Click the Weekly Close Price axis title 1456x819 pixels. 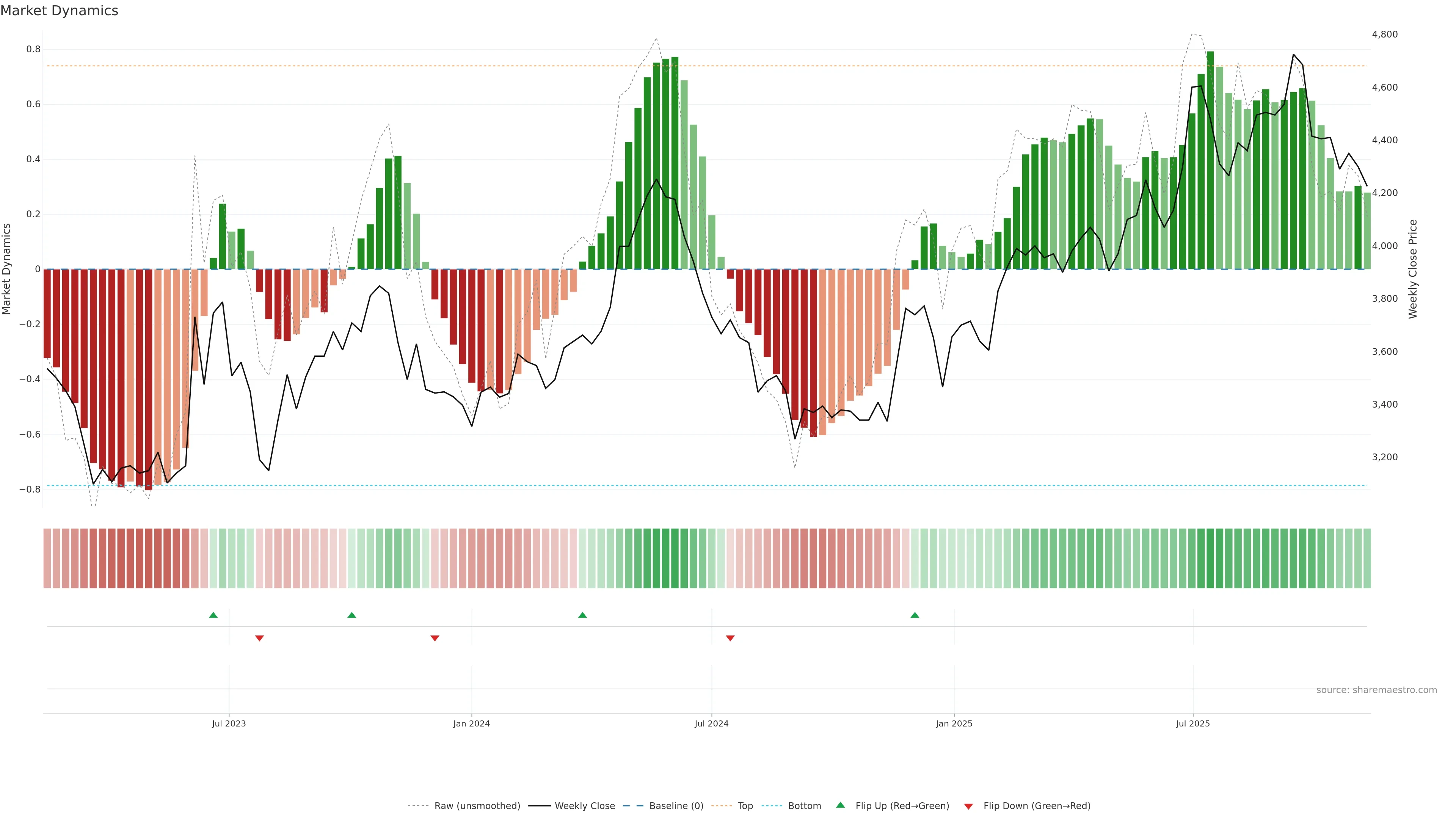pyautogui.click(x=1412, y=269)
